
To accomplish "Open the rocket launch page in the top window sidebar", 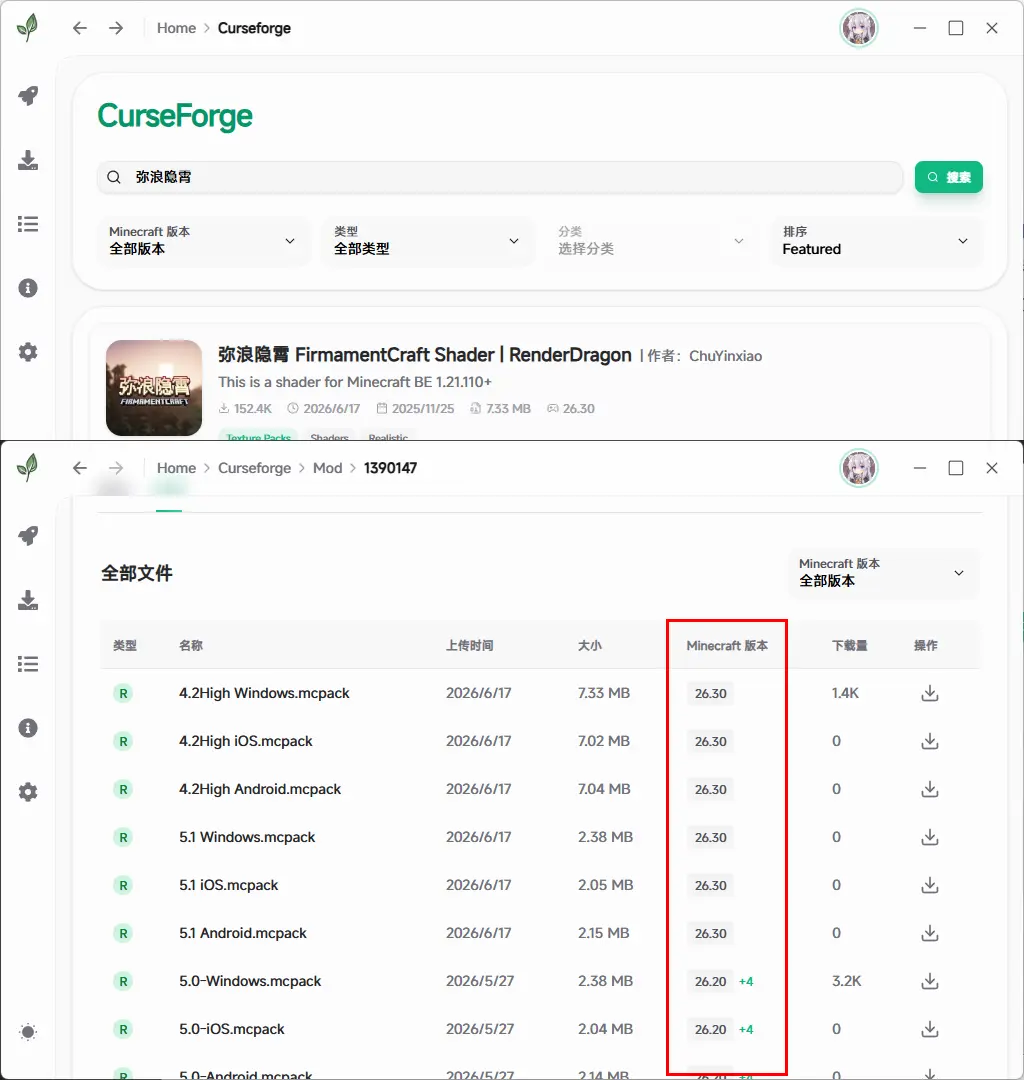I will (x=28, y=96).
